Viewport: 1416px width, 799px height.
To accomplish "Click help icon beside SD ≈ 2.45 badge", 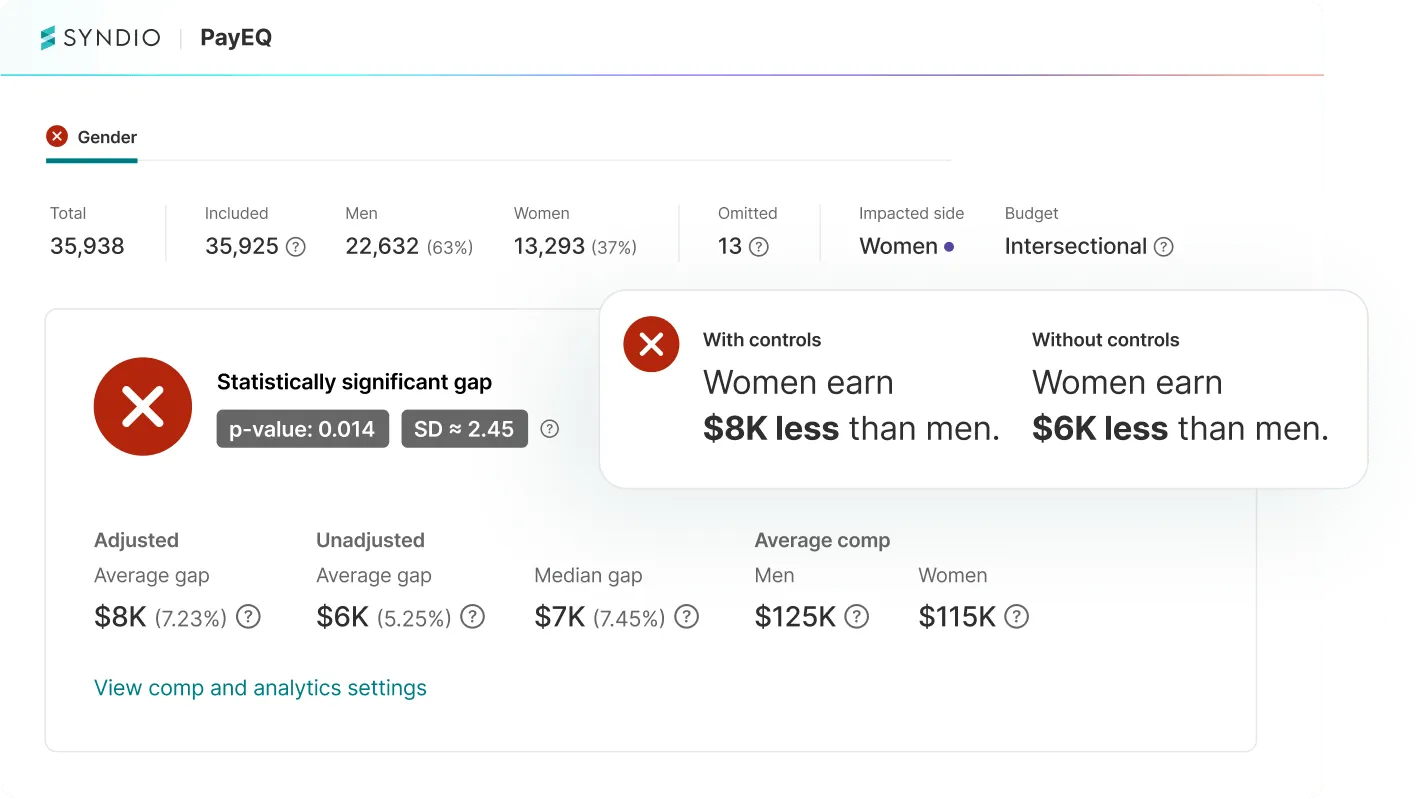I will pos(549,429).
